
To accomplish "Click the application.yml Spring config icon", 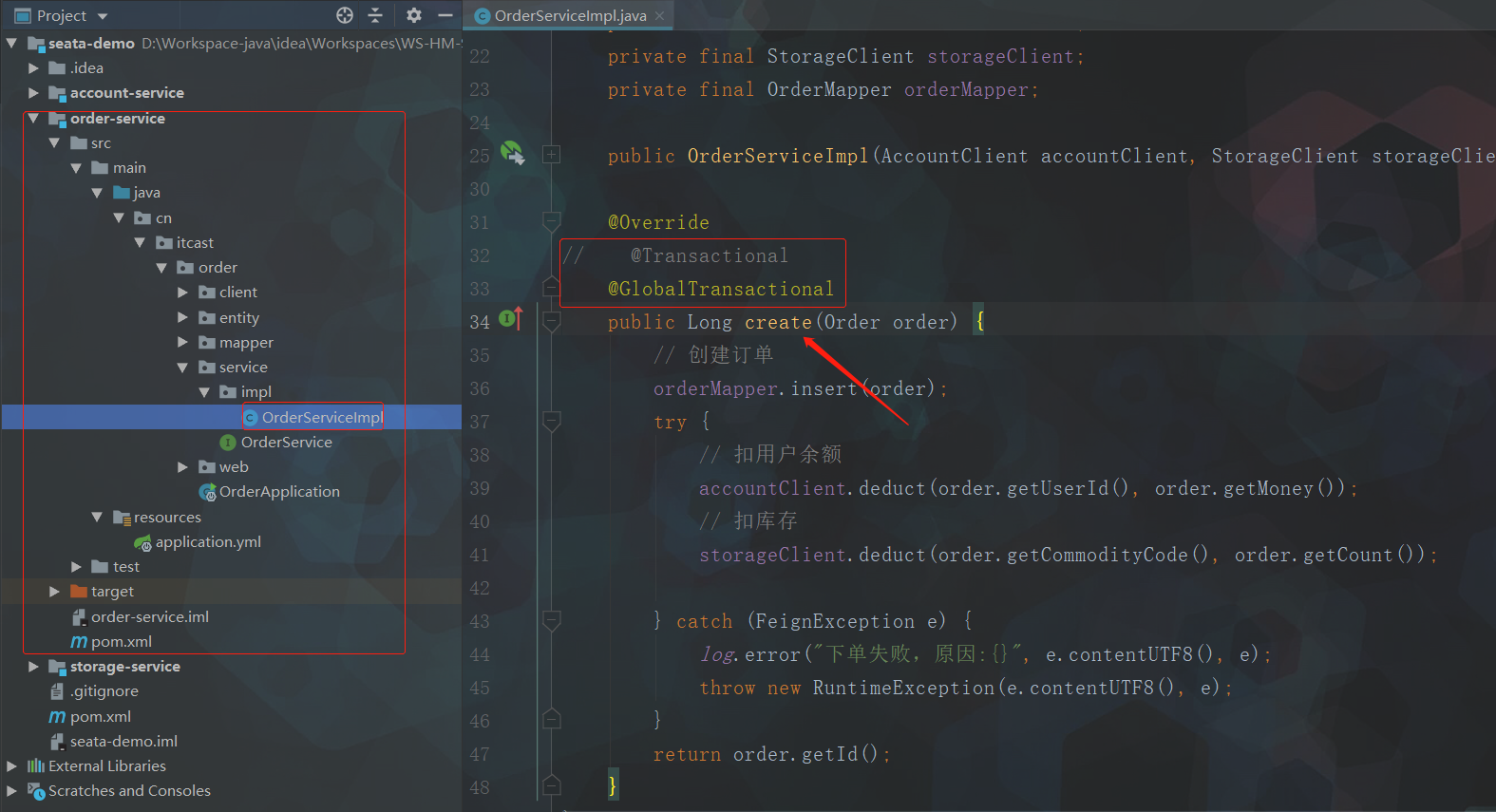I will click(142, 542).
